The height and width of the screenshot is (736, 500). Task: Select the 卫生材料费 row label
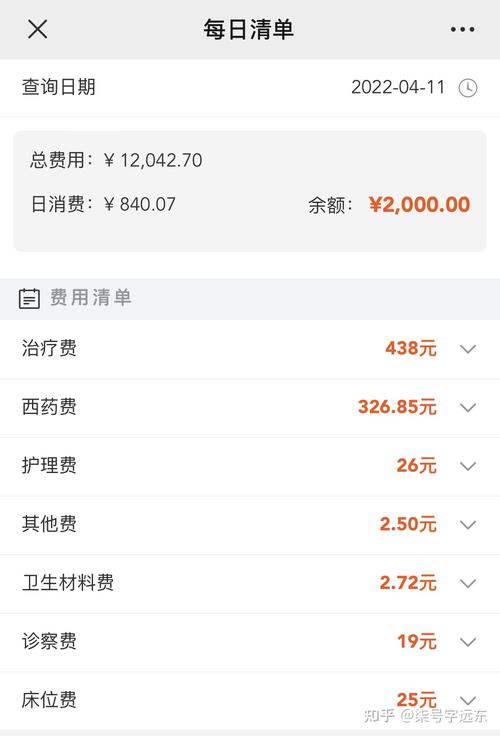tap(68, 583)
